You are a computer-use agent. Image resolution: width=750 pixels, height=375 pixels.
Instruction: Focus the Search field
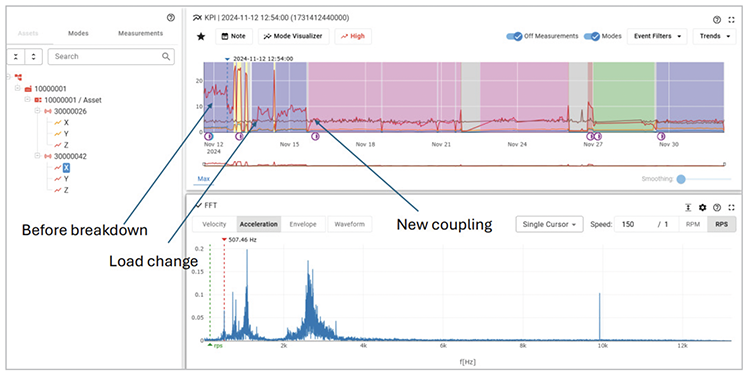(x=111, y=56)
